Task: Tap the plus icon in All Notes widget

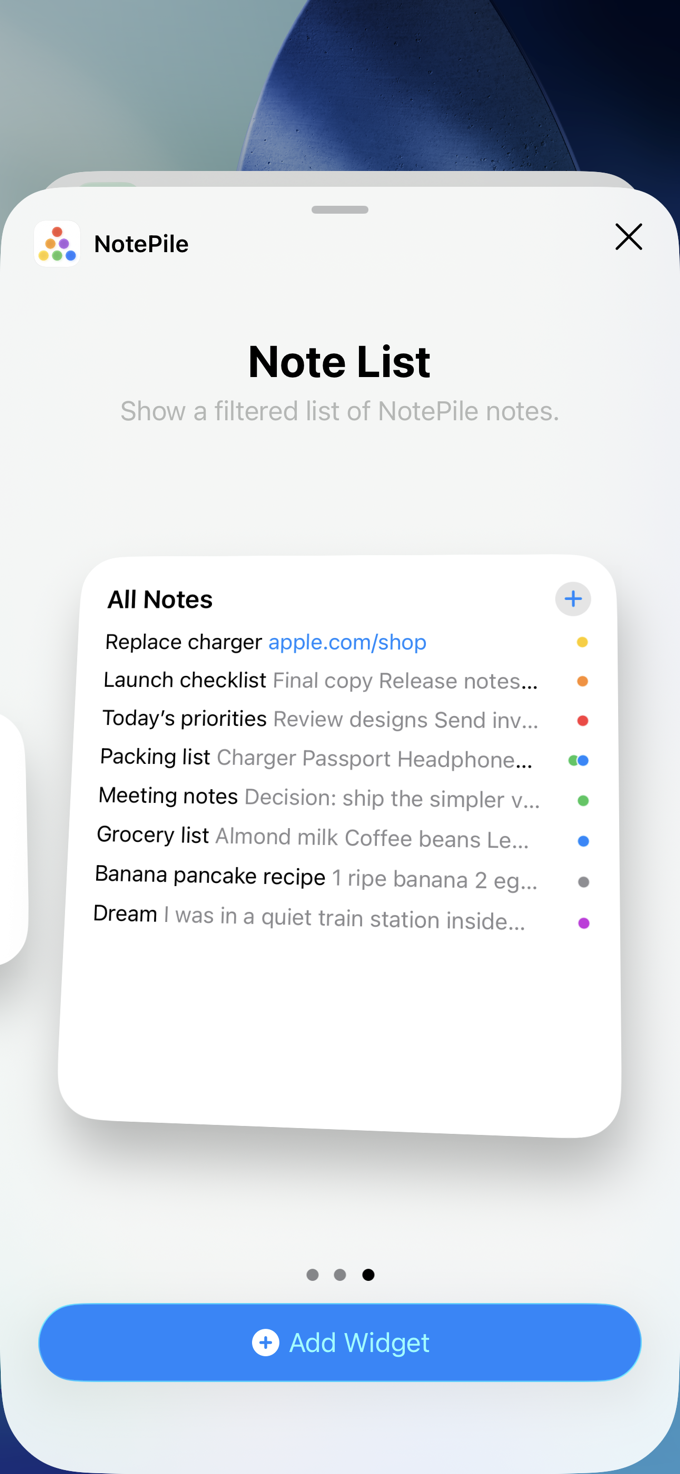Action: click(573, 599)
